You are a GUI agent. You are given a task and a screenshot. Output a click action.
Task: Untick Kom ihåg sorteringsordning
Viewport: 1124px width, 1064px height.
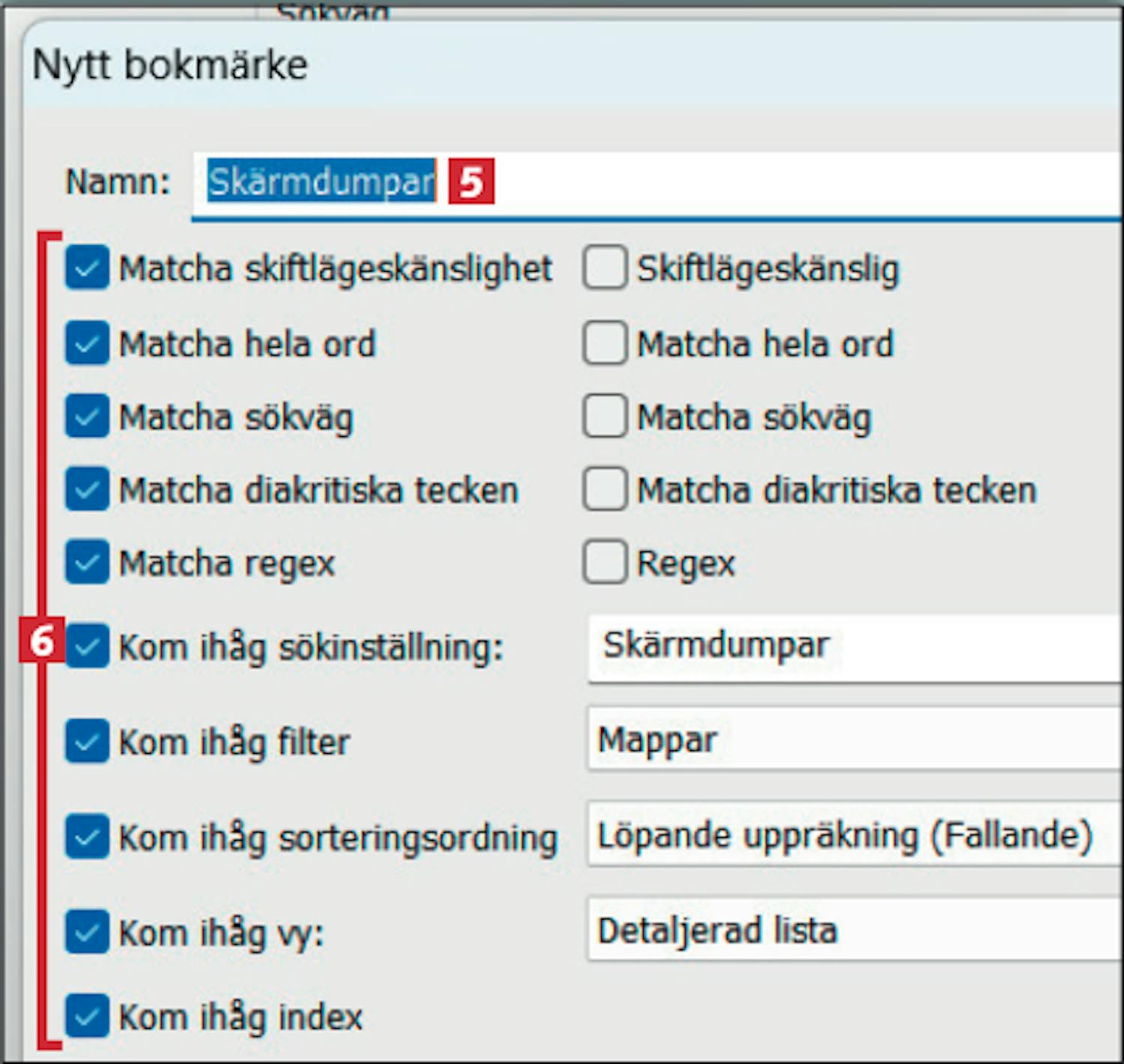(87, 836)
